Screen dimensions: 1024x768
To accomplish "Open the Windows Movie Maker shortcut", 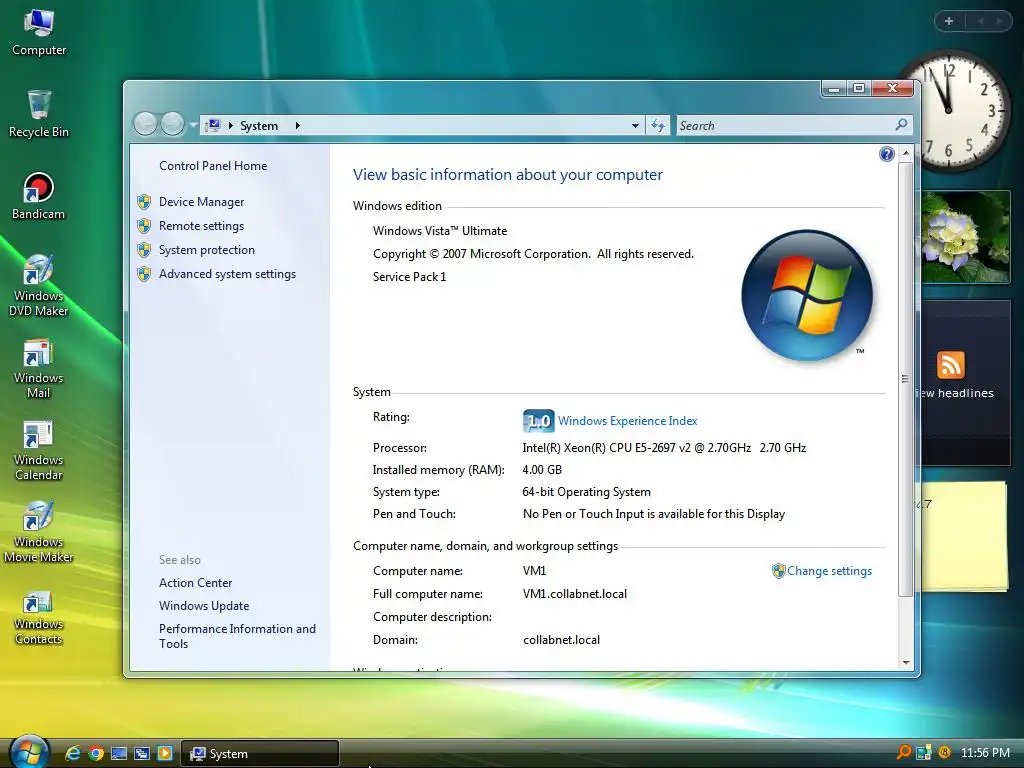I will tap(39, 532).
